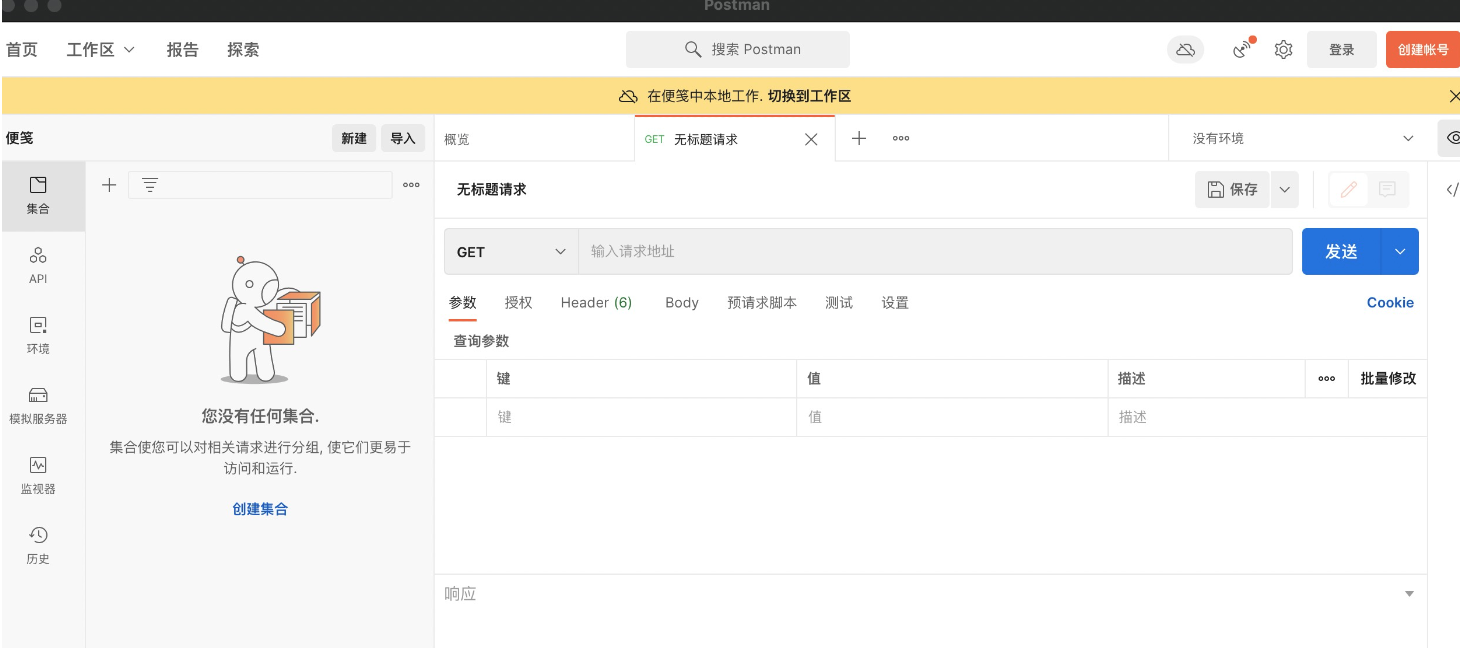Expand the 响应 response panel arrow
Image resolution: width=1460 pixels, height=648 pixels.
click(1409, 594)
